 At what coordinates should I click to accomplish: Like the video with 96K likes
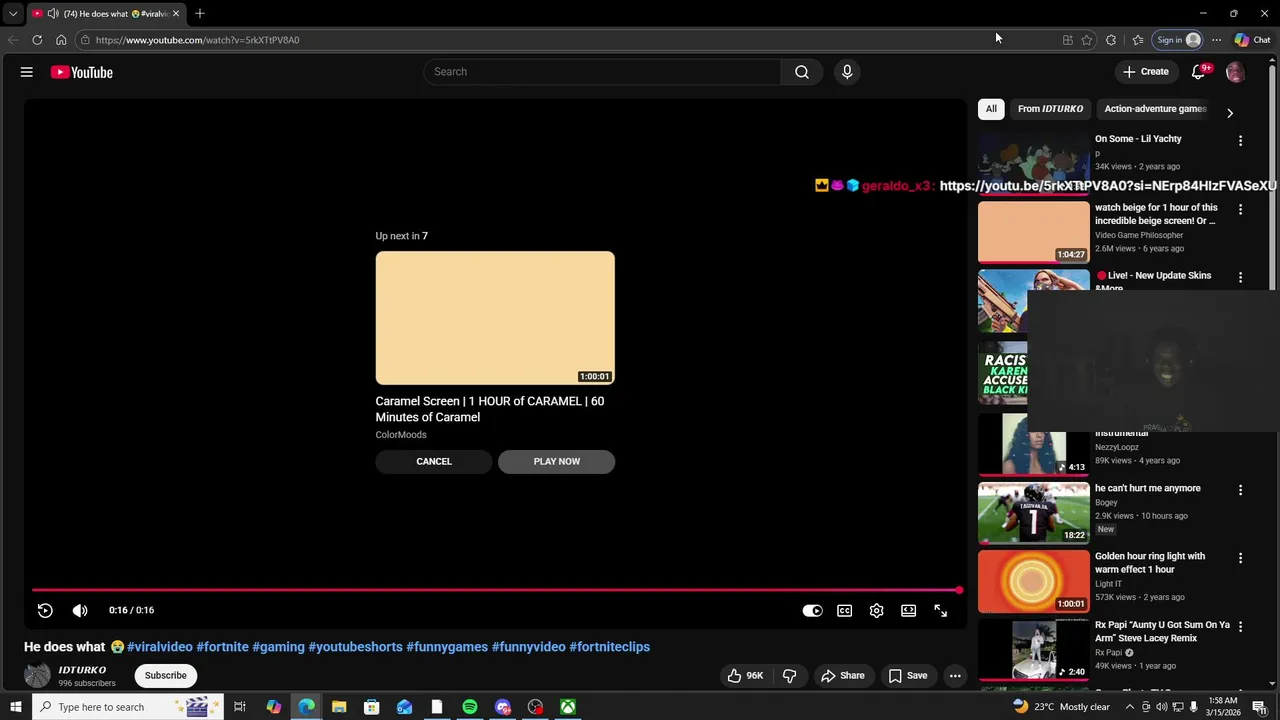click(x=745, y=676)
